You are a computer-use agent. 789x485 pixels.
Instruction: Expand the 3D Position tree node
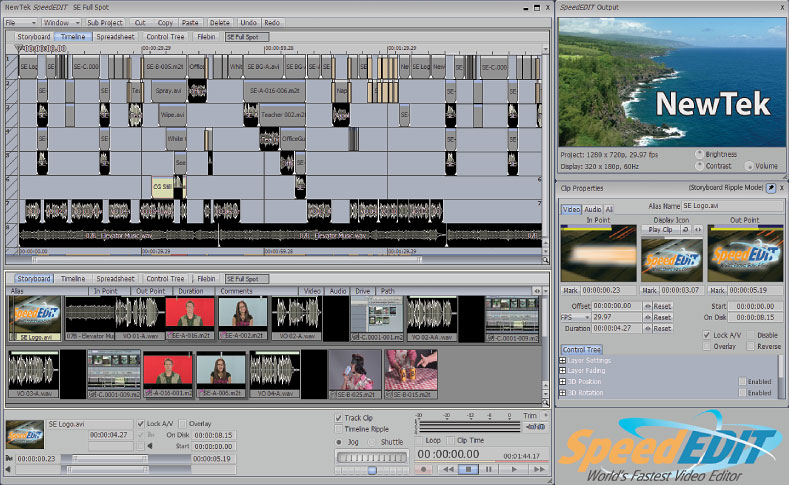(x=563, y=381)
